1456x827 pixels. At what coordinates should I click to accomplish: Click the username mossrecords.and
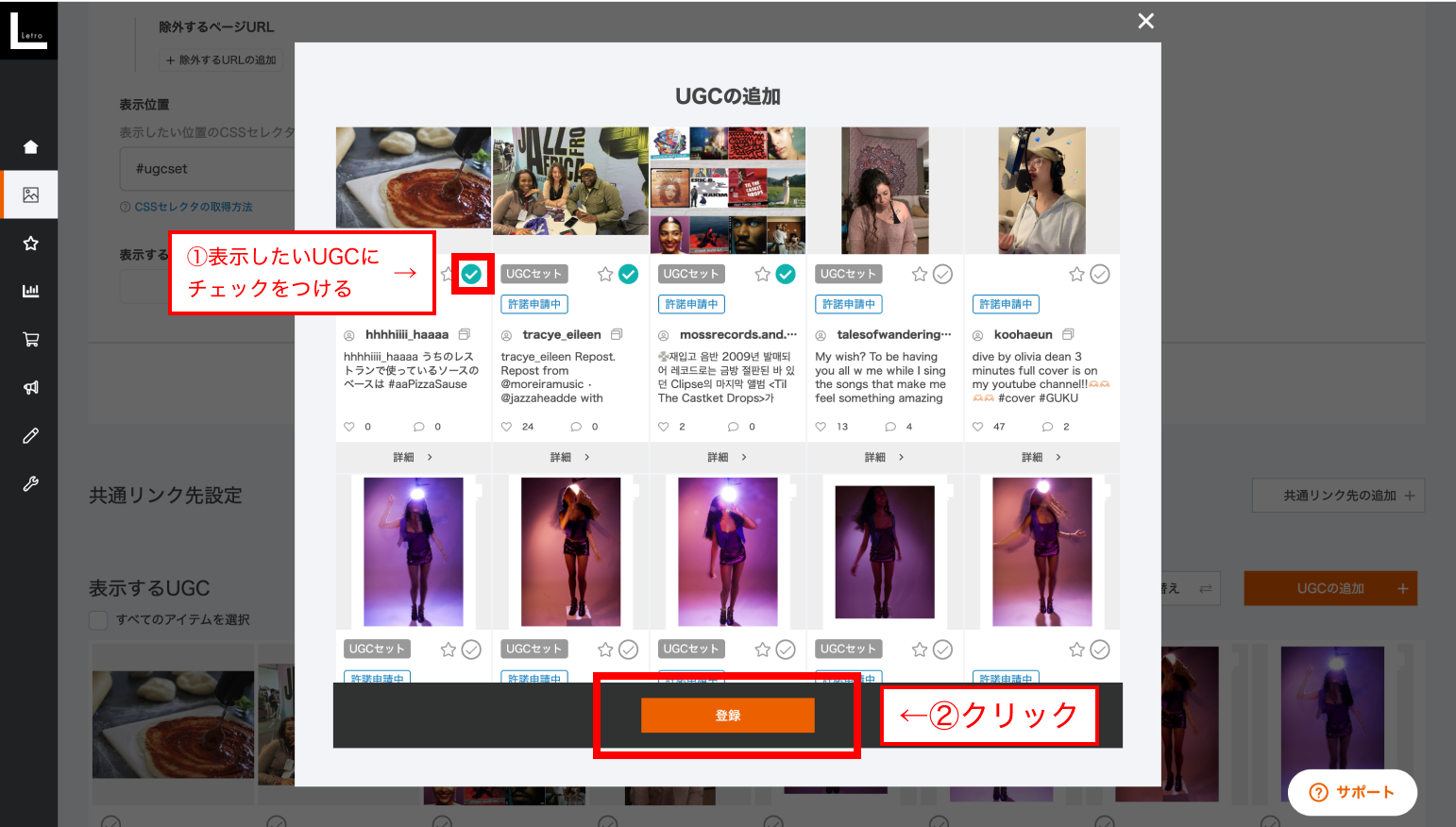coord(738,334)
